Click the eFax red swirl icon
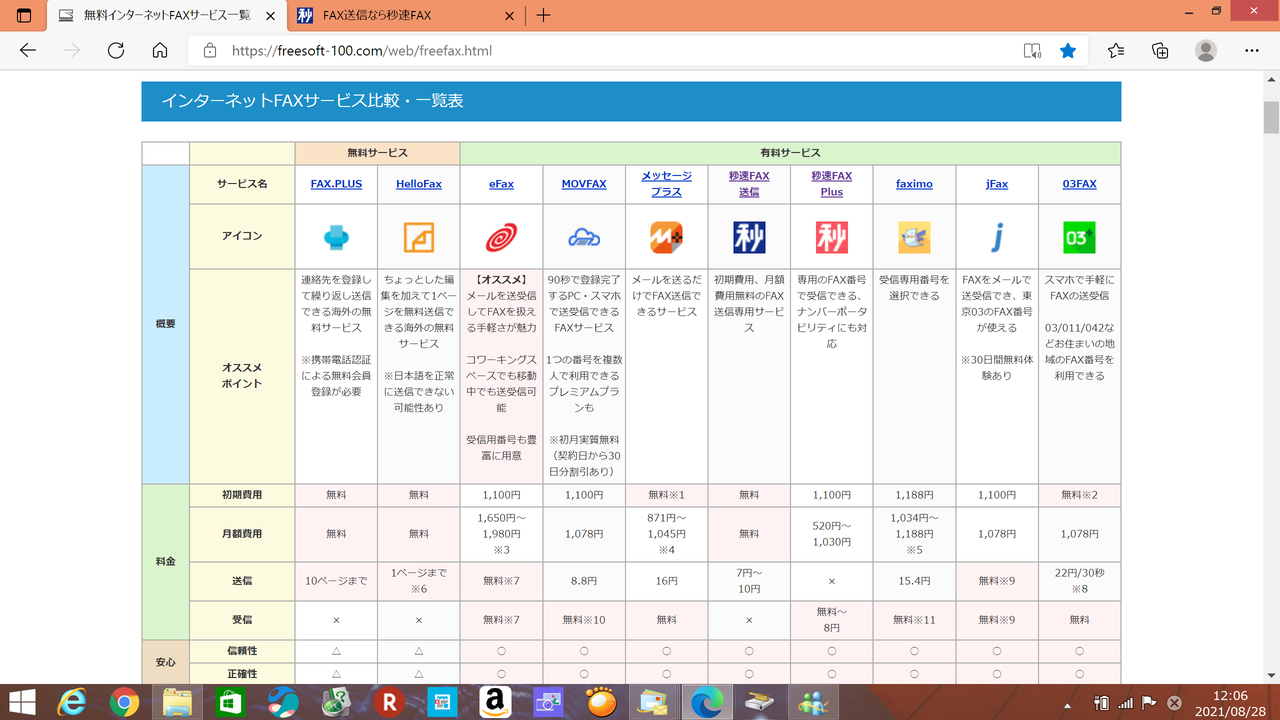Image resolution: width=1280 pixels, height=720 pixels. (501, 237)
